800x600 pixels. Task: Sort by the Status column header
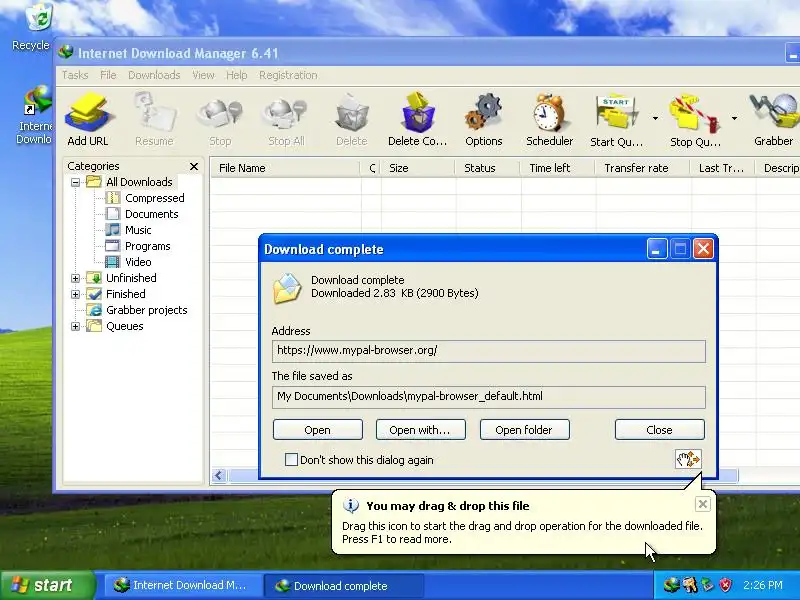pyautogui.click(x=487, y=168)
